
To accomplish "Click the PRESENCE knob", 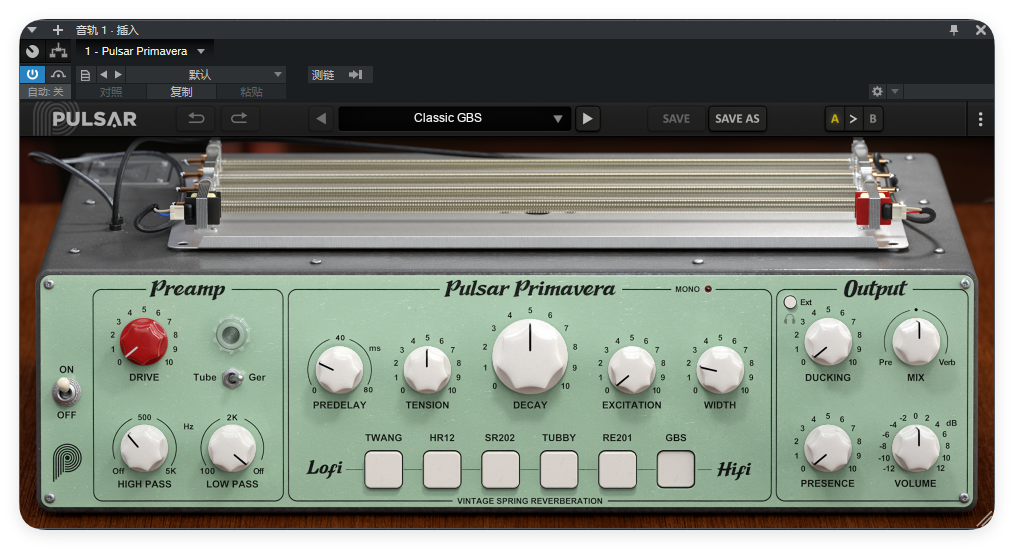I will pos(828,448).
